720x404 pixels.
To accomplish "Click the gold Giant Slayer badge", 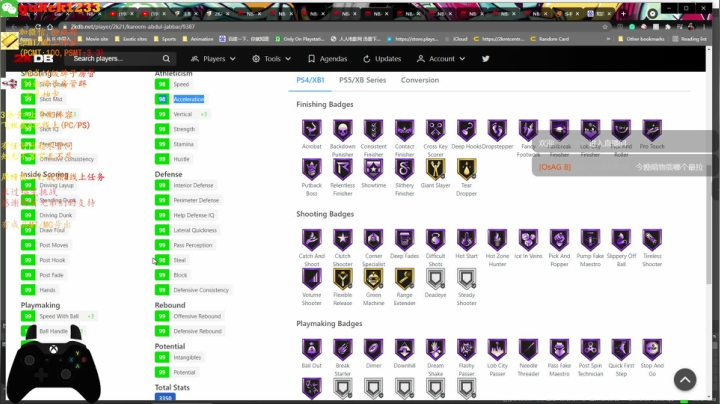I will pyautogui.click(x=435, y=169).
